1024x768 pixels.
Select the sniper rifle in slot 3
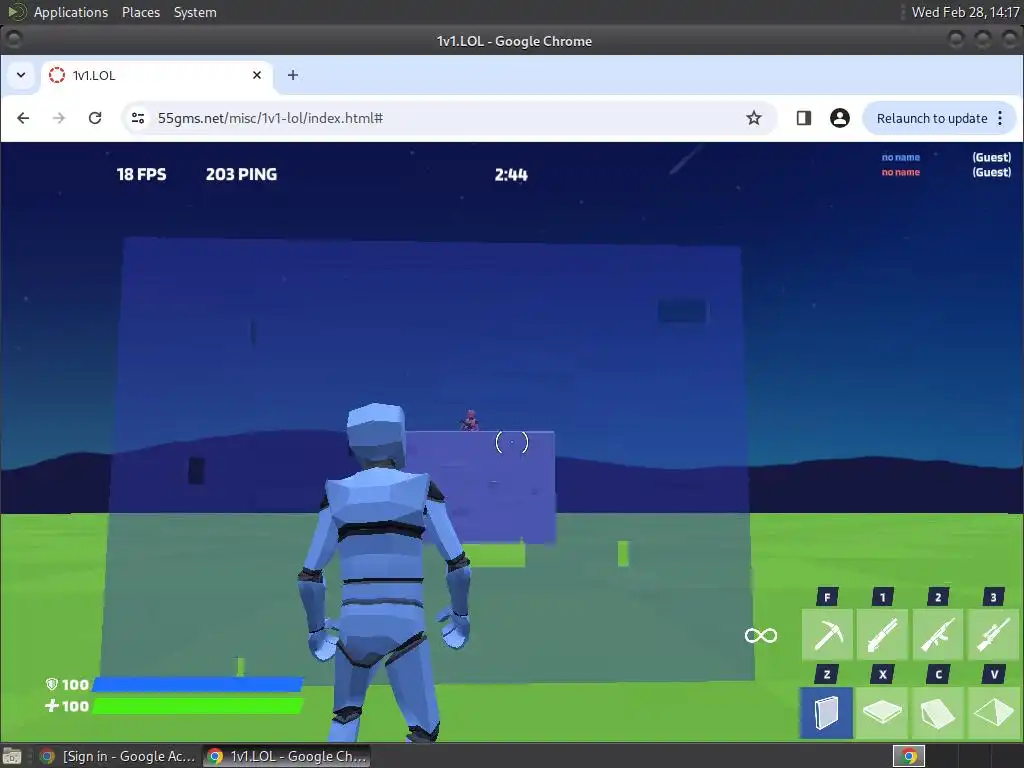tap(993, 634)
